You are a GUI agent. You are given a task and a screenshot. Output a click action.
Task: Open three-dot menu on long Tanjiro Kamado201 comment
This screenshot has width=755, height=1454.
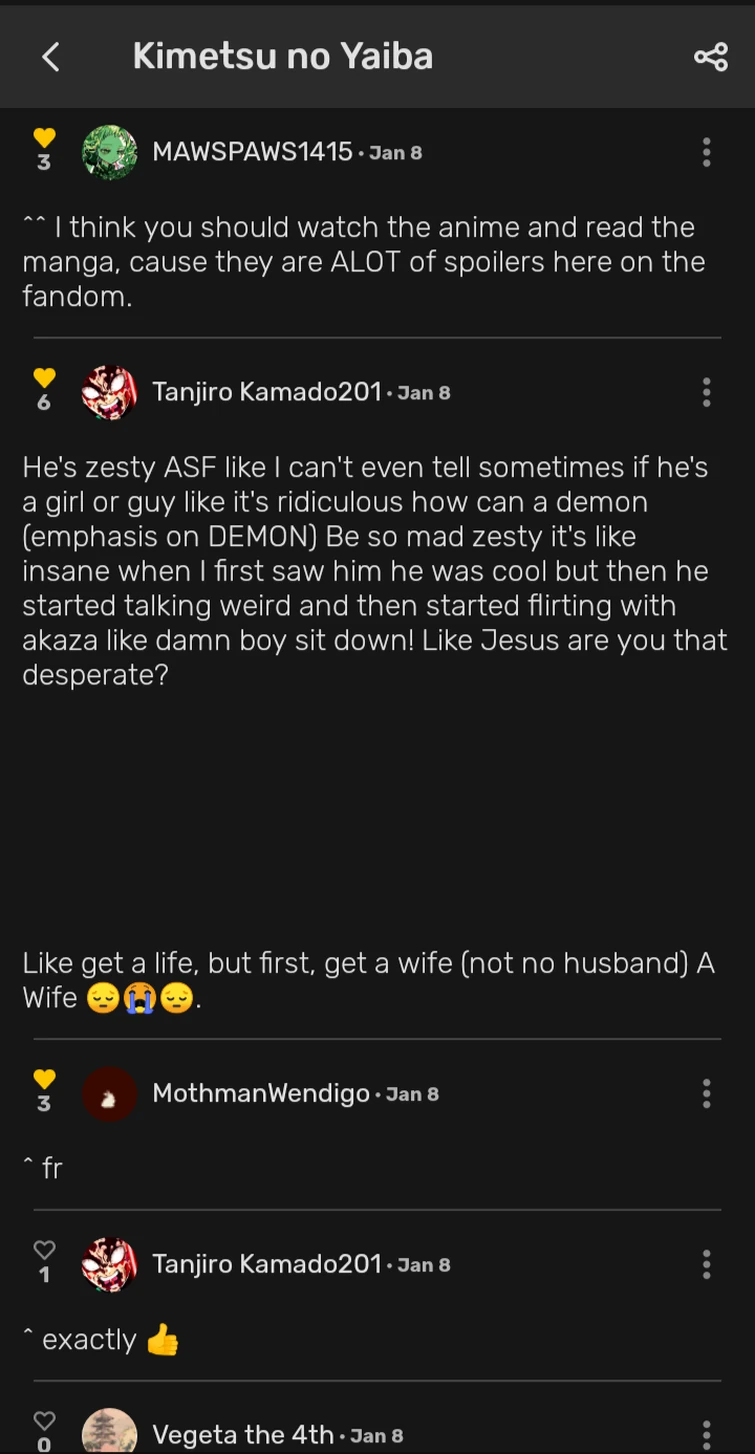coord(706,392)
